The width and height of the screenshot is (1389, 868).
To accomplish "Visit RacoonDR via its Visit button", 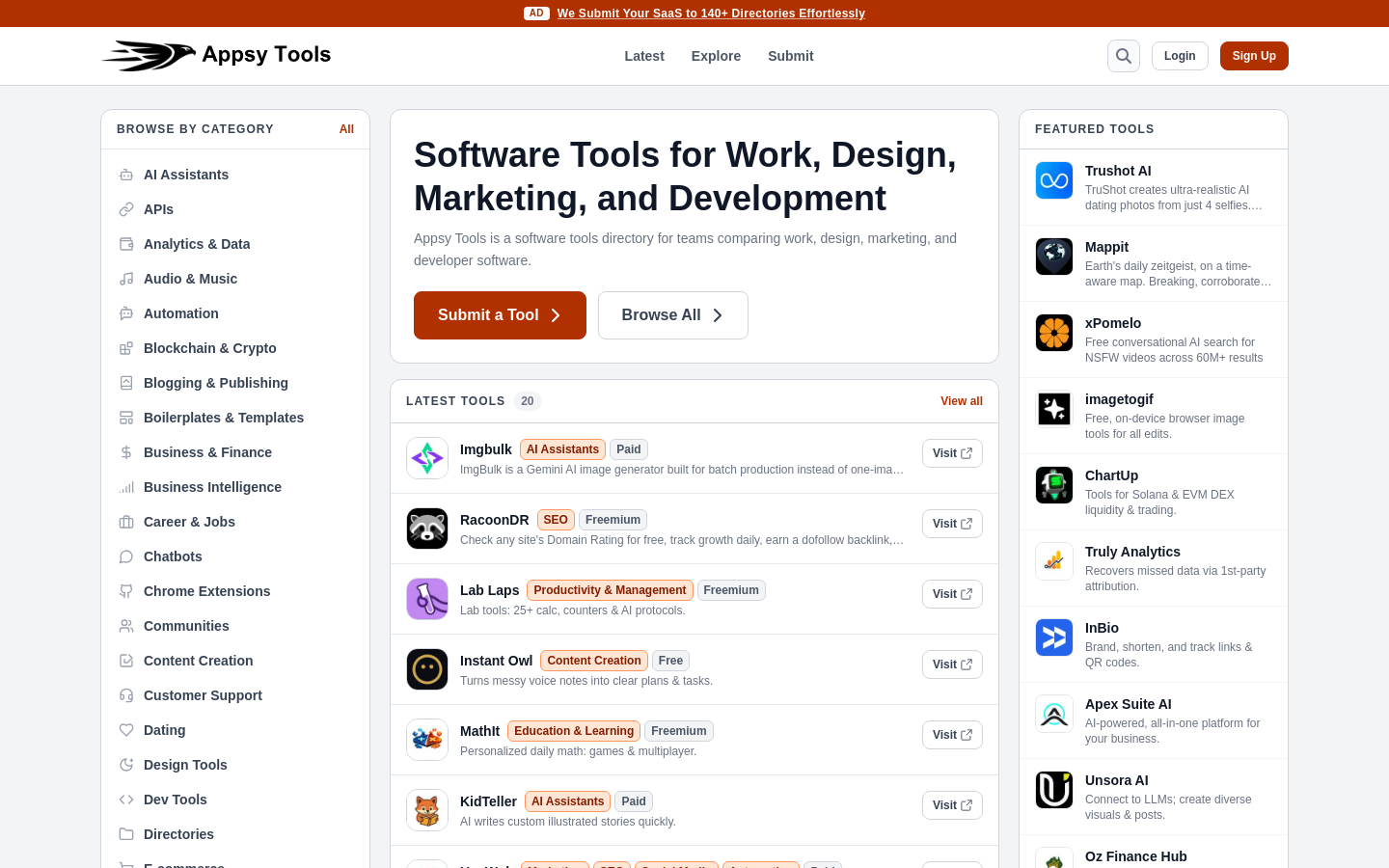I will pyautogui.click(x=952, y=524).
